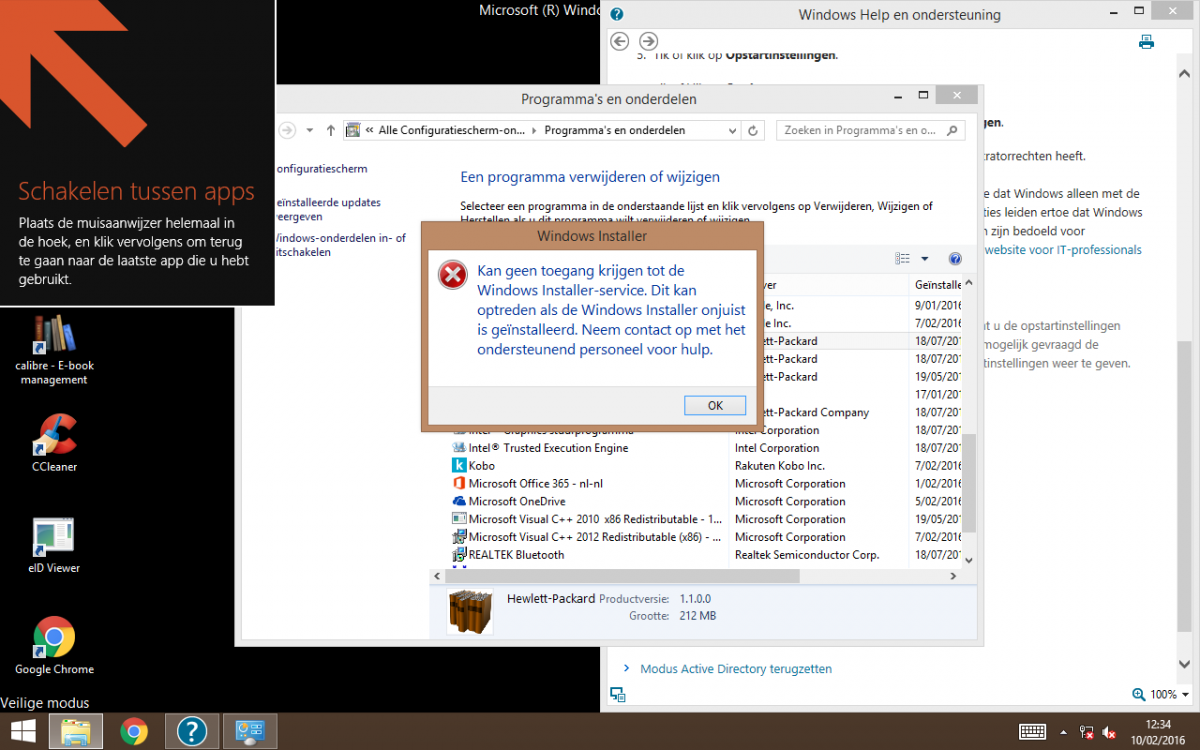Click 'Alle Configuratiescherm-onderdelen' breadcrumb
This screenshot has width=1200, height=750.
click(x=451, y=130)
